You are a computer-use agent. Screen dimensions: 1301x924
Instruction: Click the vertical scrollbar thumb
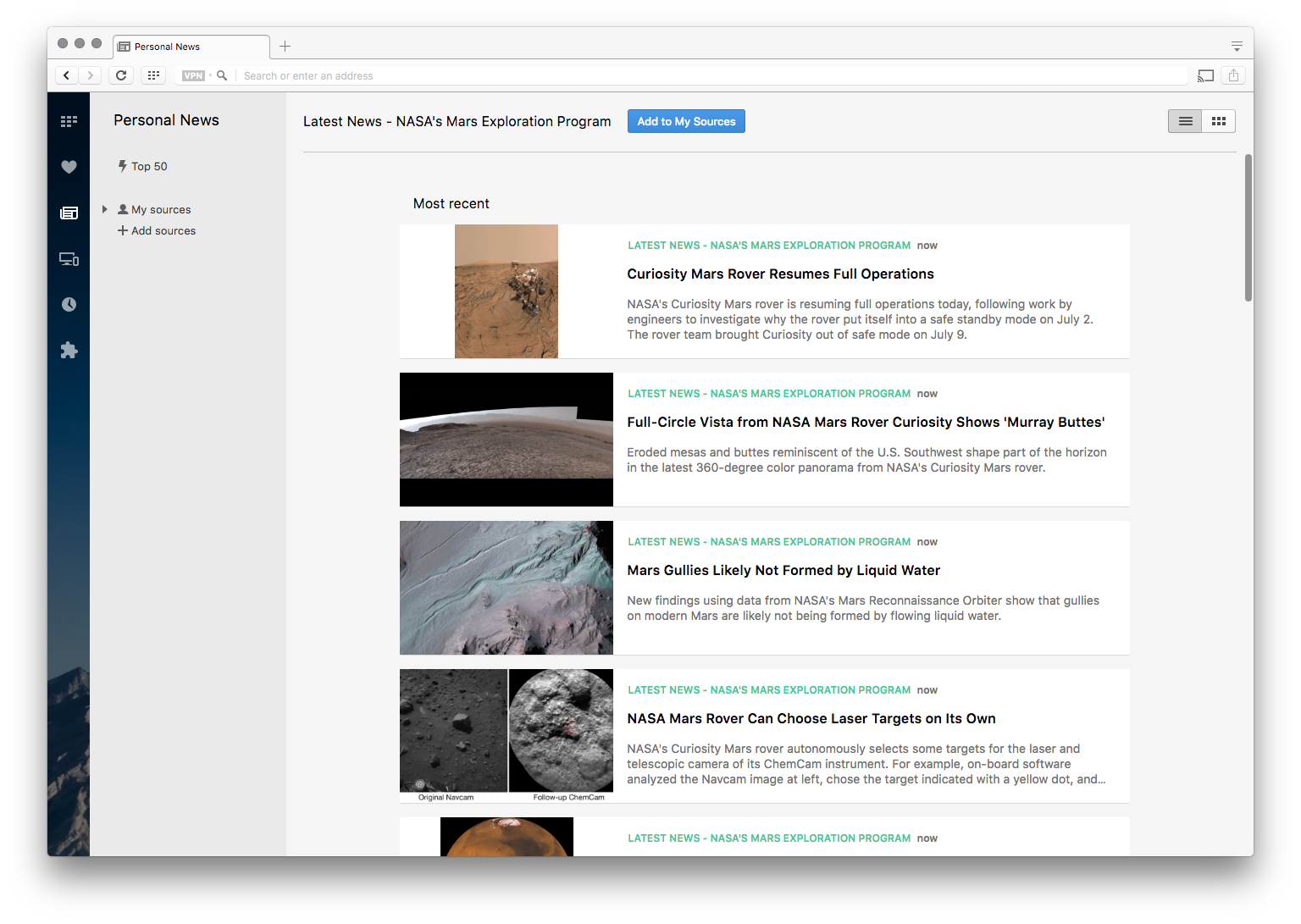(x=1248, y=227)
